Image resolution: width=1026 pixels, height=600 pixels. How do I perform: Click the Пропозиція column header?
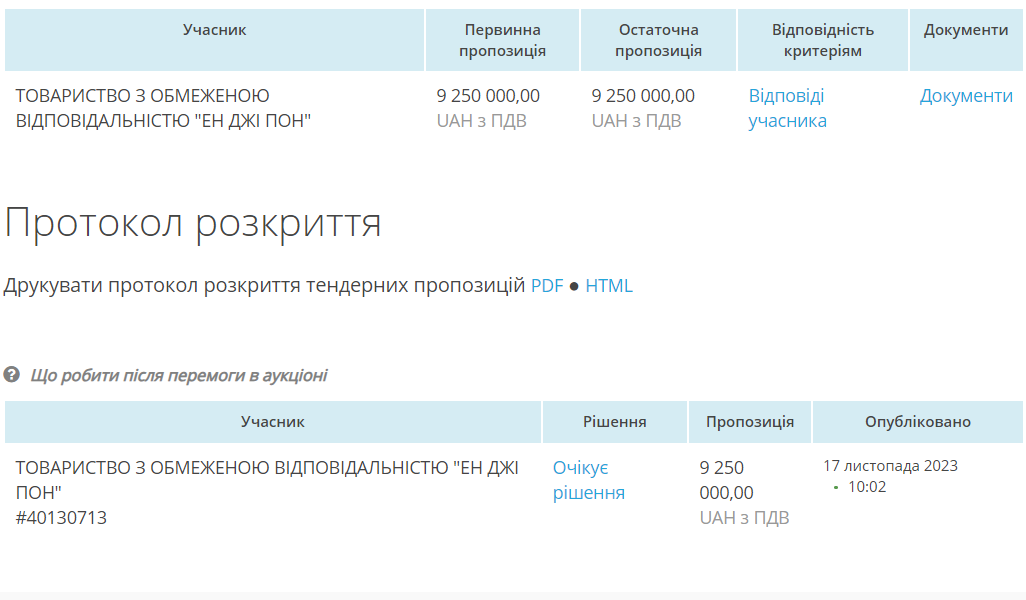(750, 422)
